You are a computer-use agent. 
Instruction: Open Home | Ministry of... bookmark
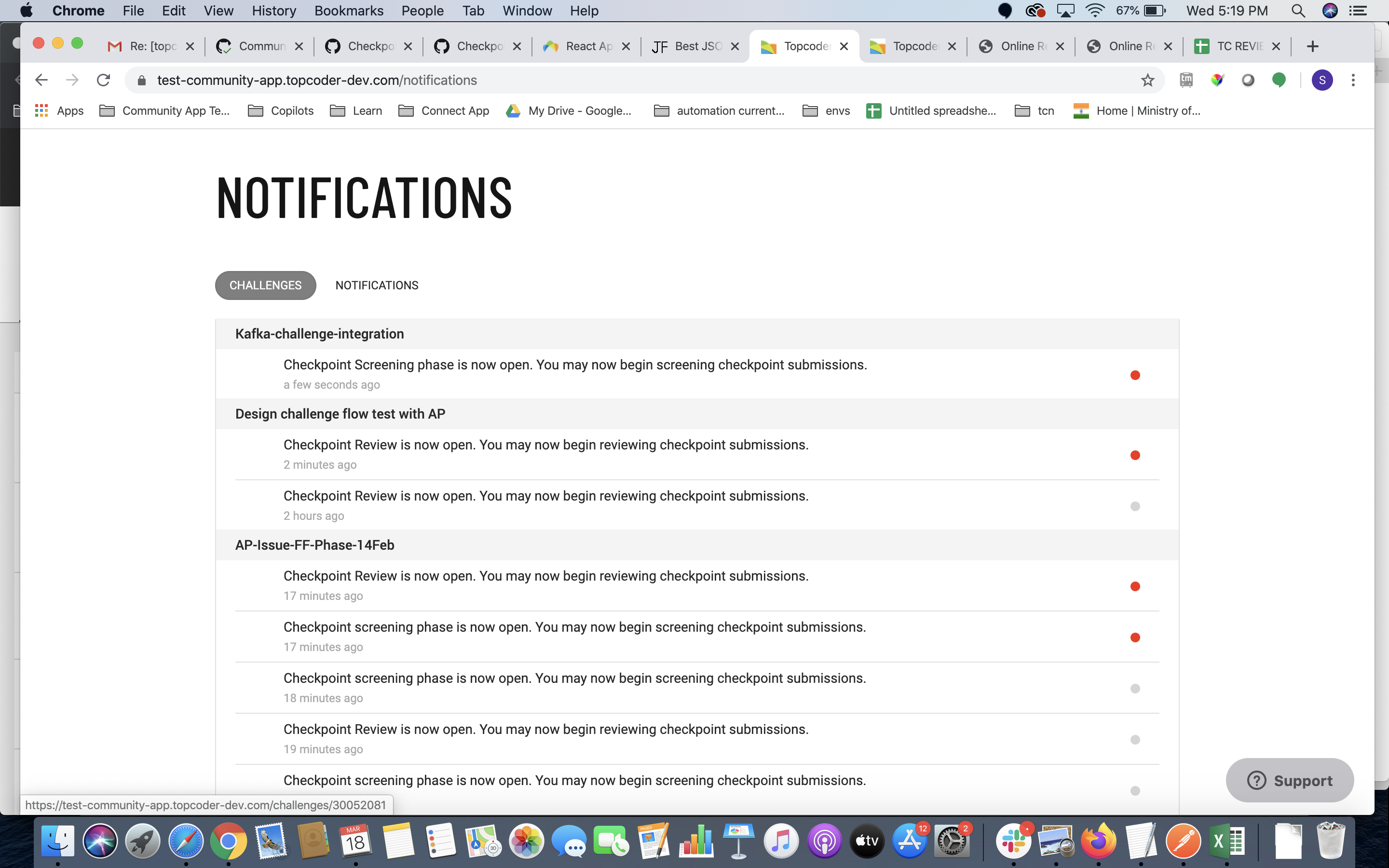point(1136,111)
